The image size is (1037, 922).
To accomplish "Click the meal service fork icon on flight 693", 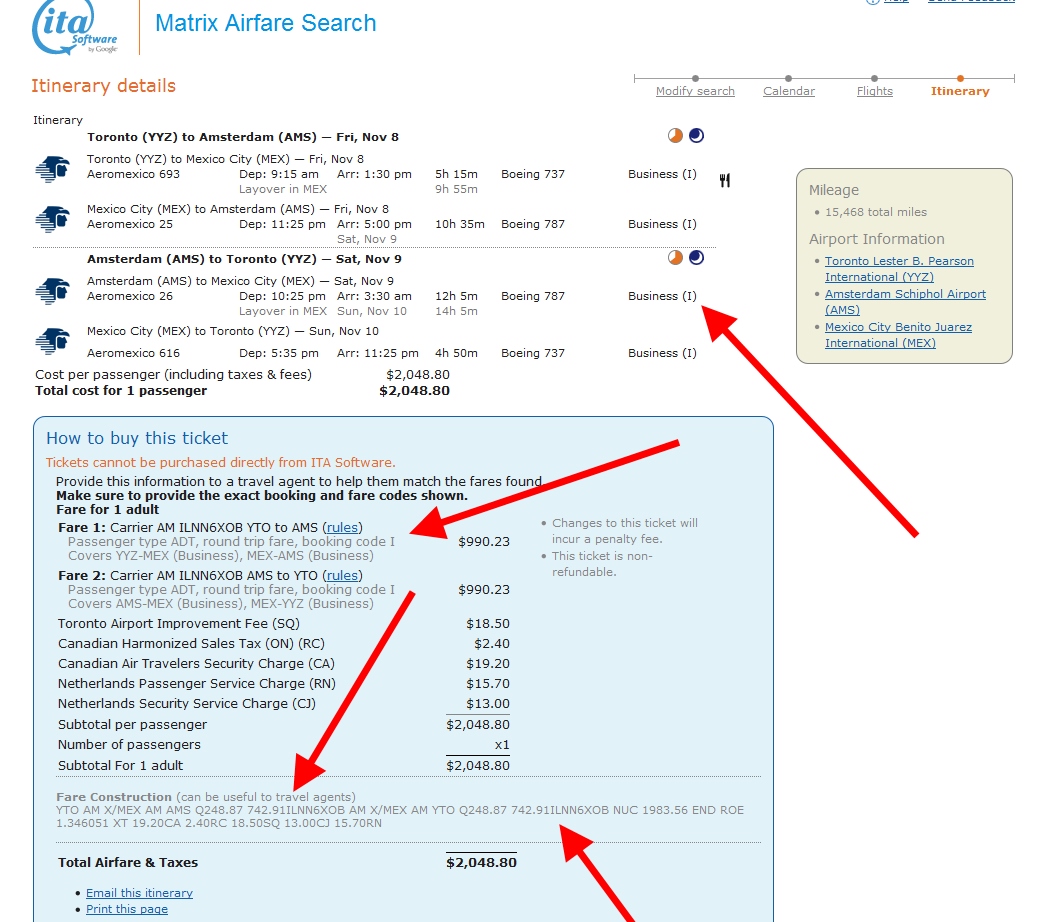I will click(x=724, y=179).
